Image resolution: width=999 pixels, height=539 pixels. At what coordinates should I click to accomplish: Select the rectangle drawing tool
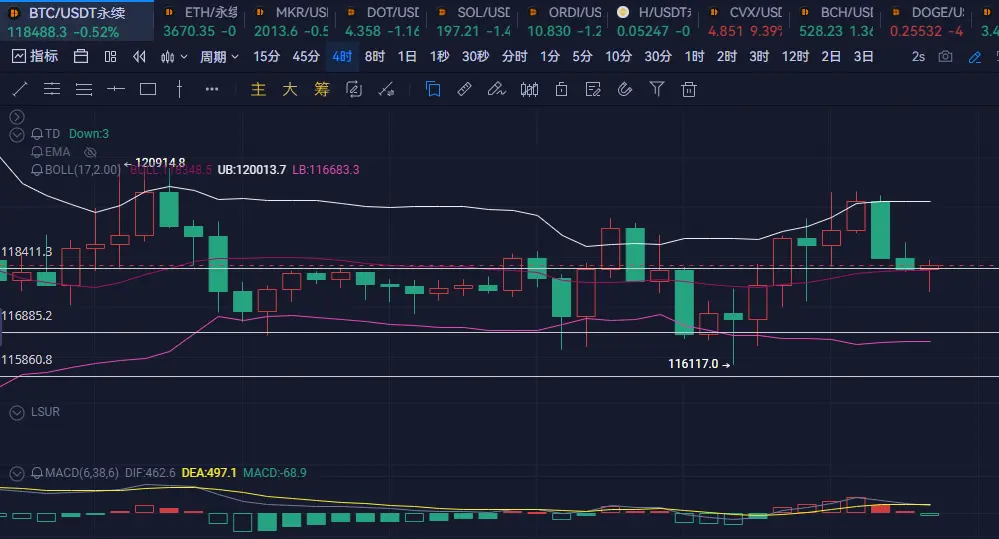(x=148, y=89)
